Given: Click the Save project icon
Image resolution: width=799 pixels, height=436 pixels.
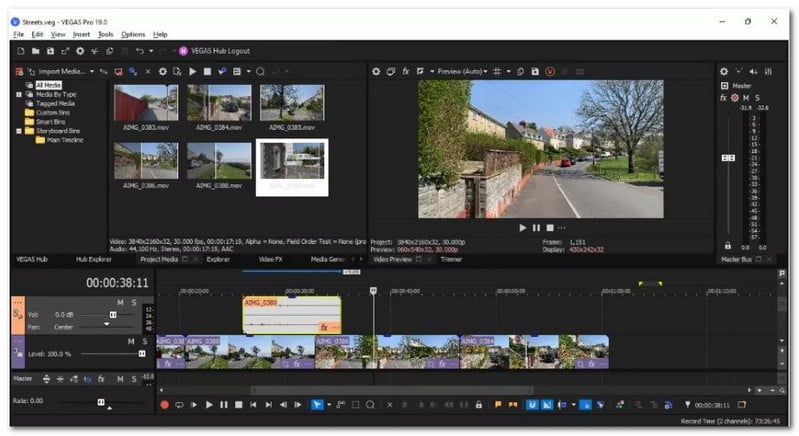Looking at the screenshot, I should (x=50, y=50).
